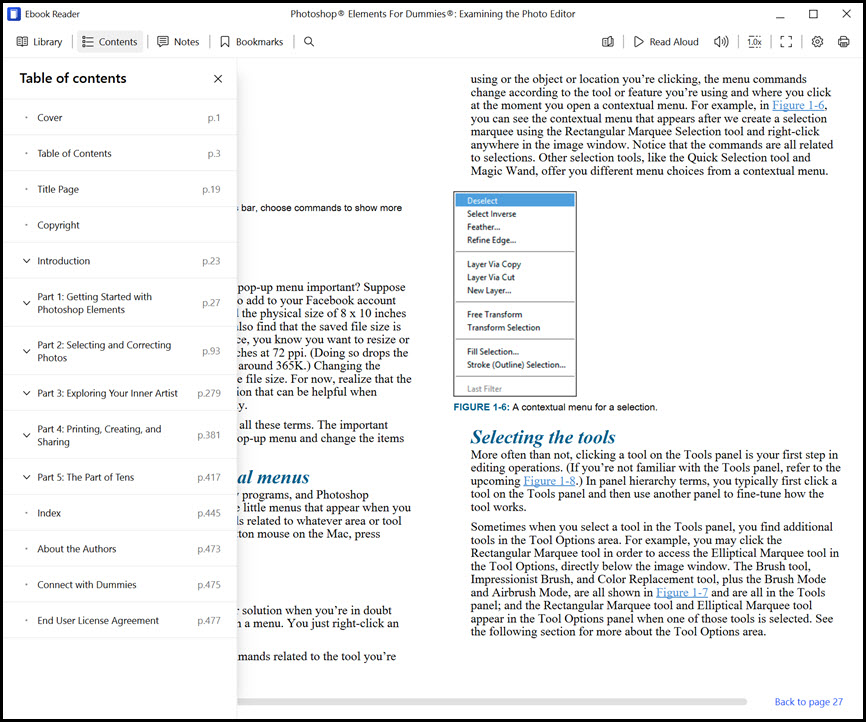Click Back to page 27 link

tap(809, 702)
